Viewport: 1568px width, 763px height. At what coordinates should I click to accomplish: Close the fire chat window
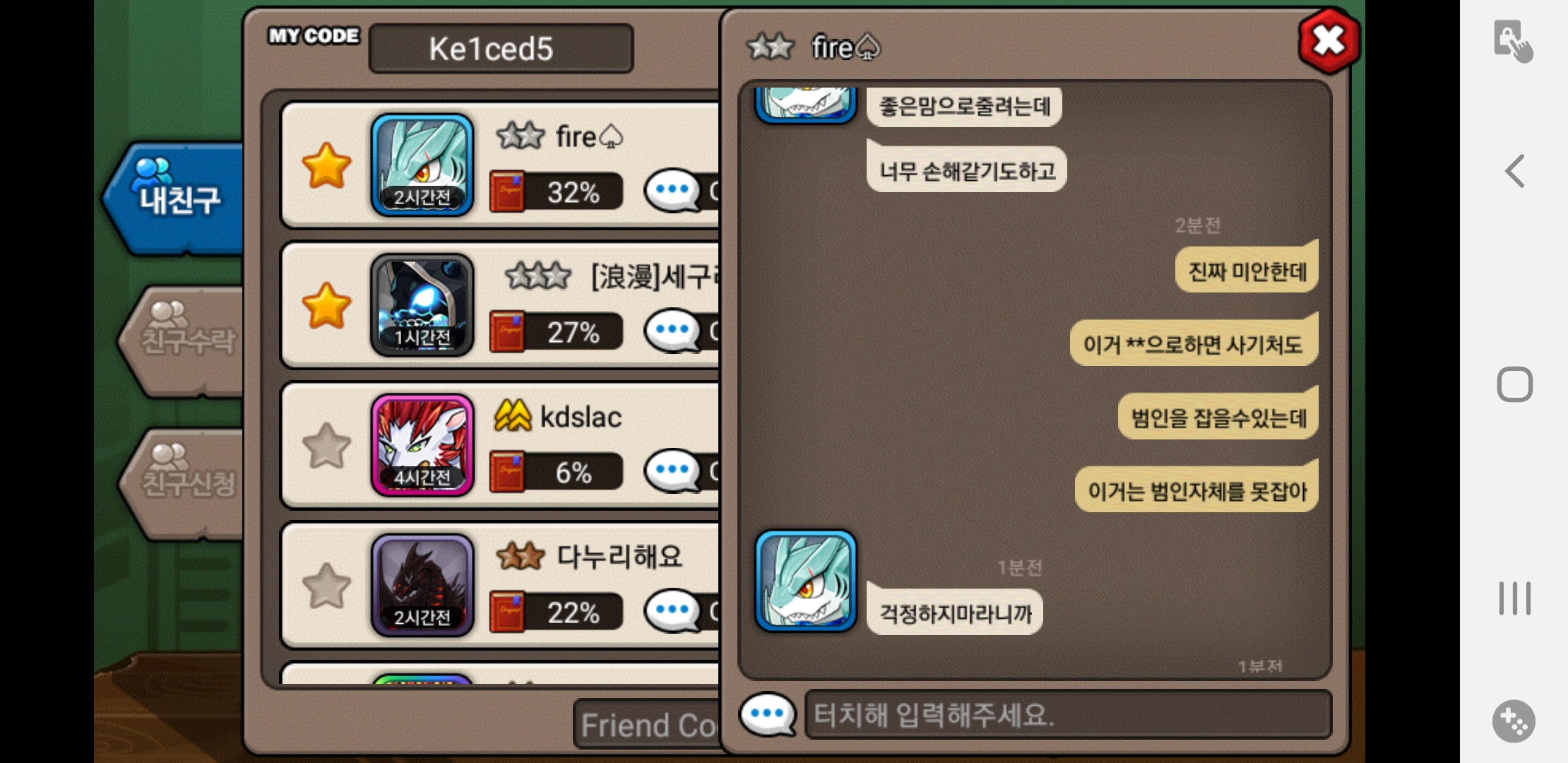point(1329,41)
